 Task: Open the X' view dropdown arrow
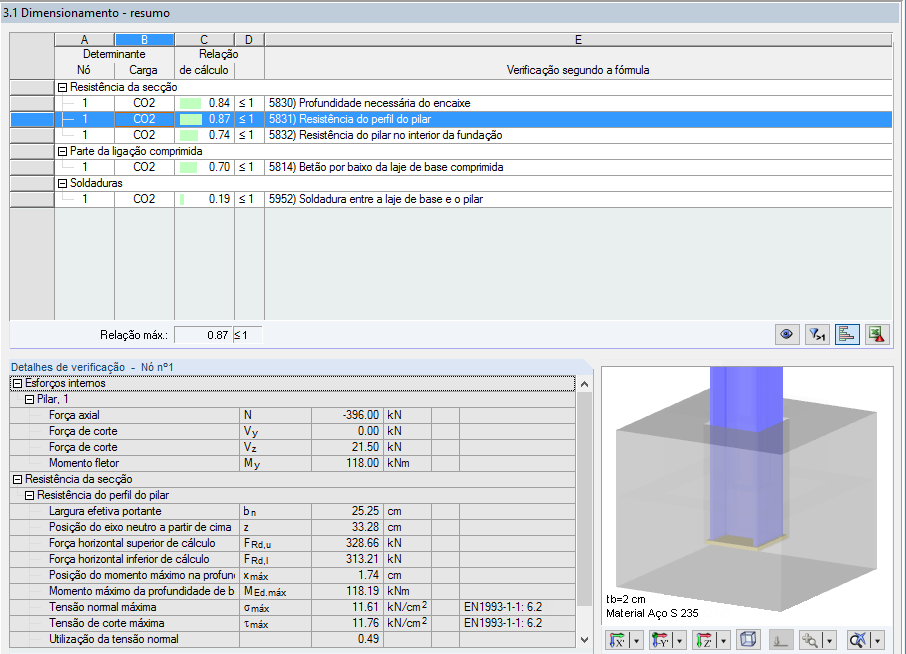pyautogui.click(x=636, y=640)
